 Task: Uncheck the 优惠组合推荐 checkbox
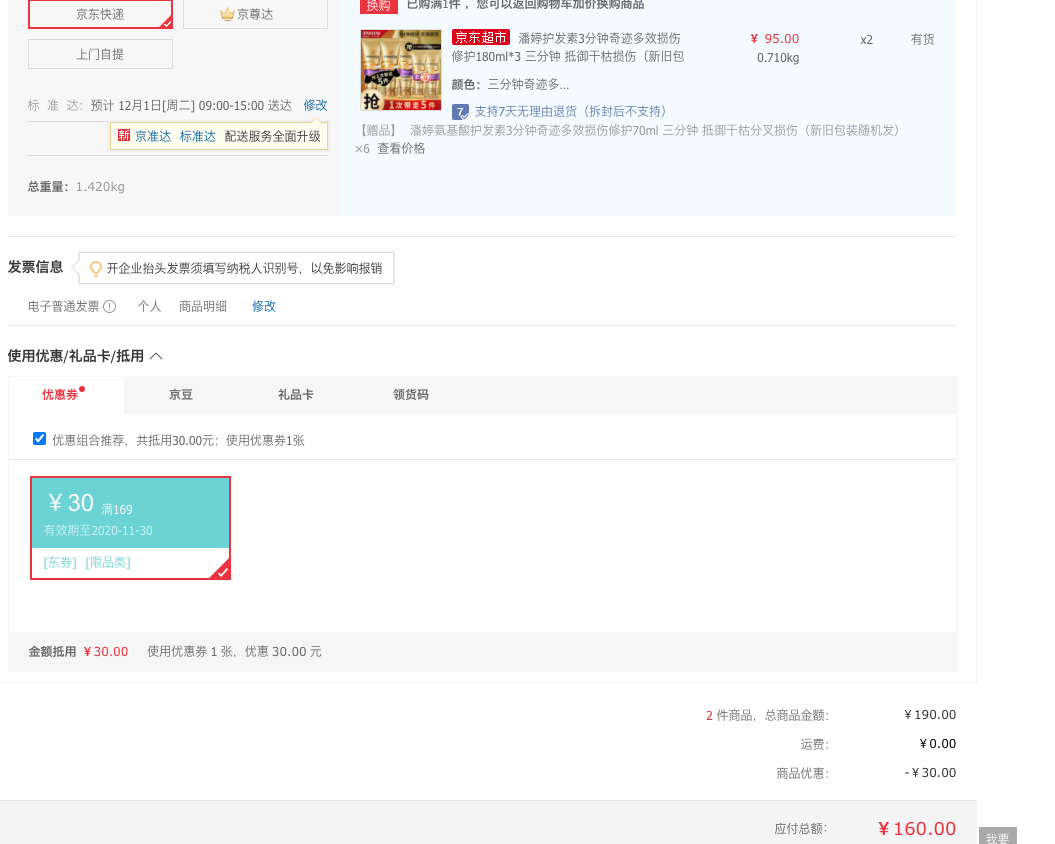tap(39, 439)
